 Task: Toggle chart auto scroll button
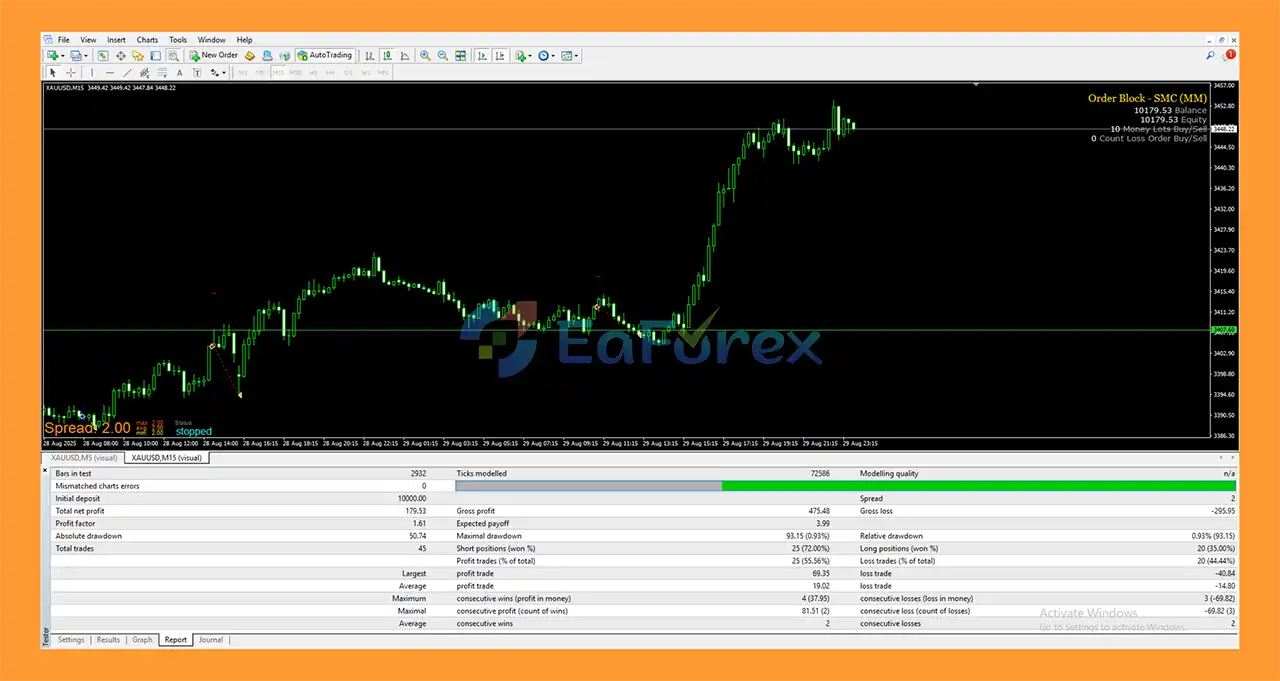pos(482,56)
